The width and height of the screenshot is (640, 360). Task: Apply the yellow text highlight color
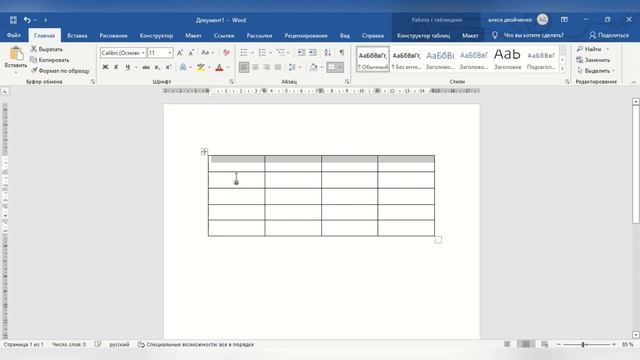pos(200,67)
